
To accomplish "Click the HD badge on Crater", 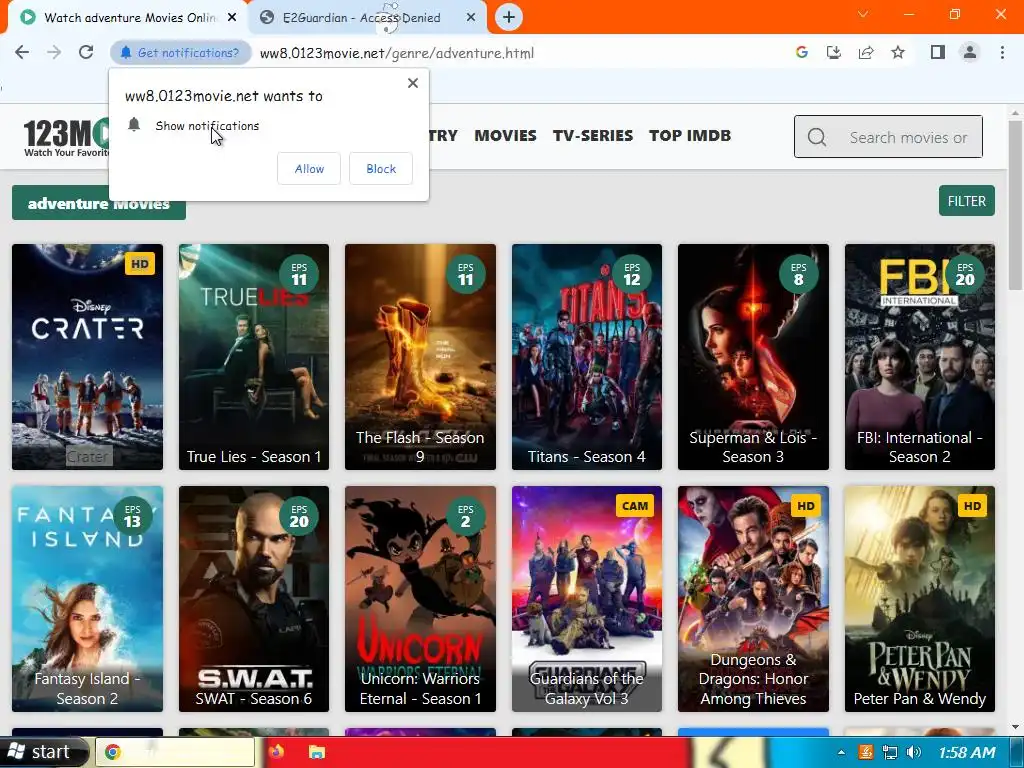I will tap(140, 264).
